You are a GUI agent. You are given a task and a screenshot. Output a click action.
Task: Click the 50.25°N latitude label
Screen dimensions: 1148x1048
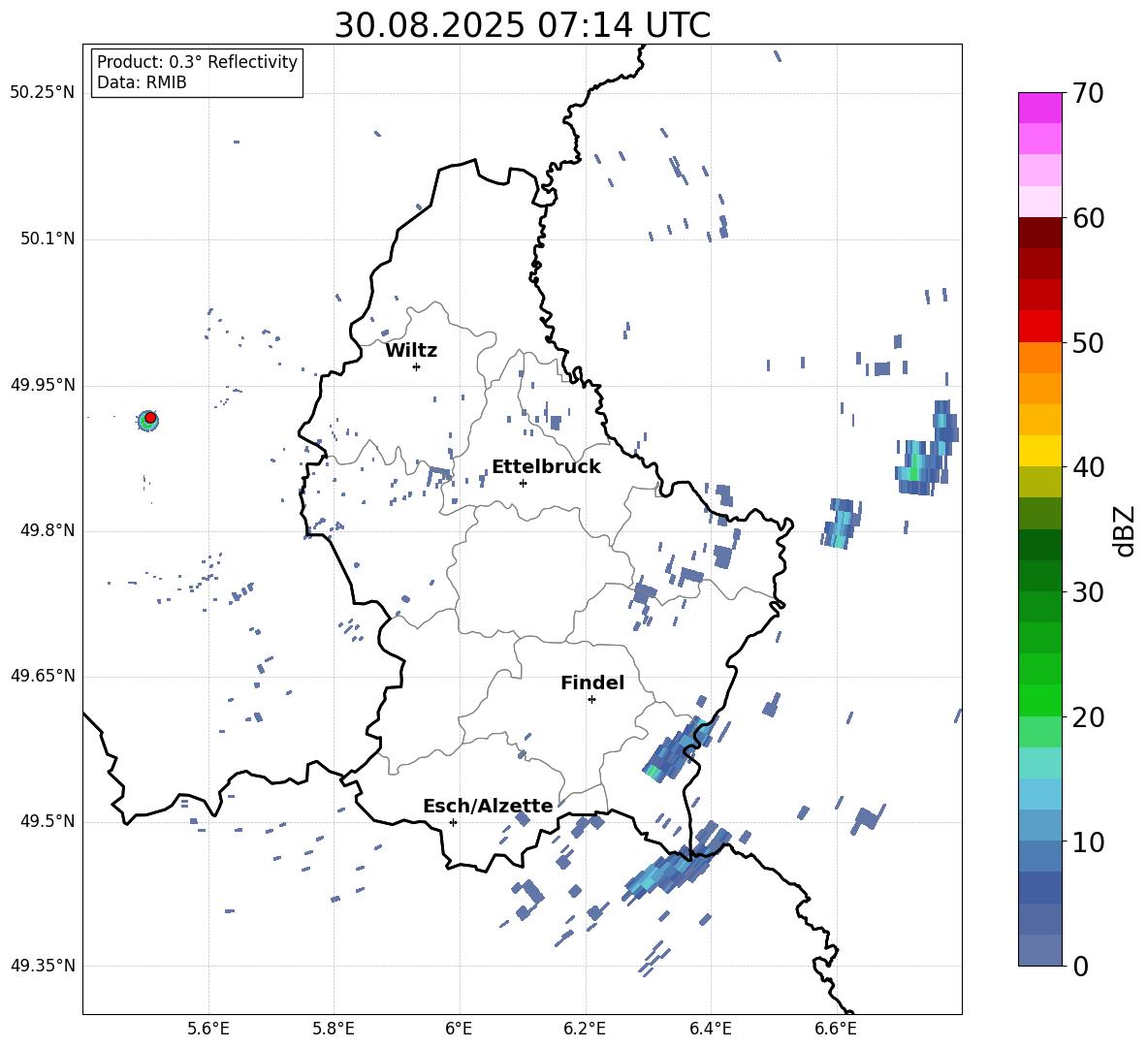pos(43,93)
